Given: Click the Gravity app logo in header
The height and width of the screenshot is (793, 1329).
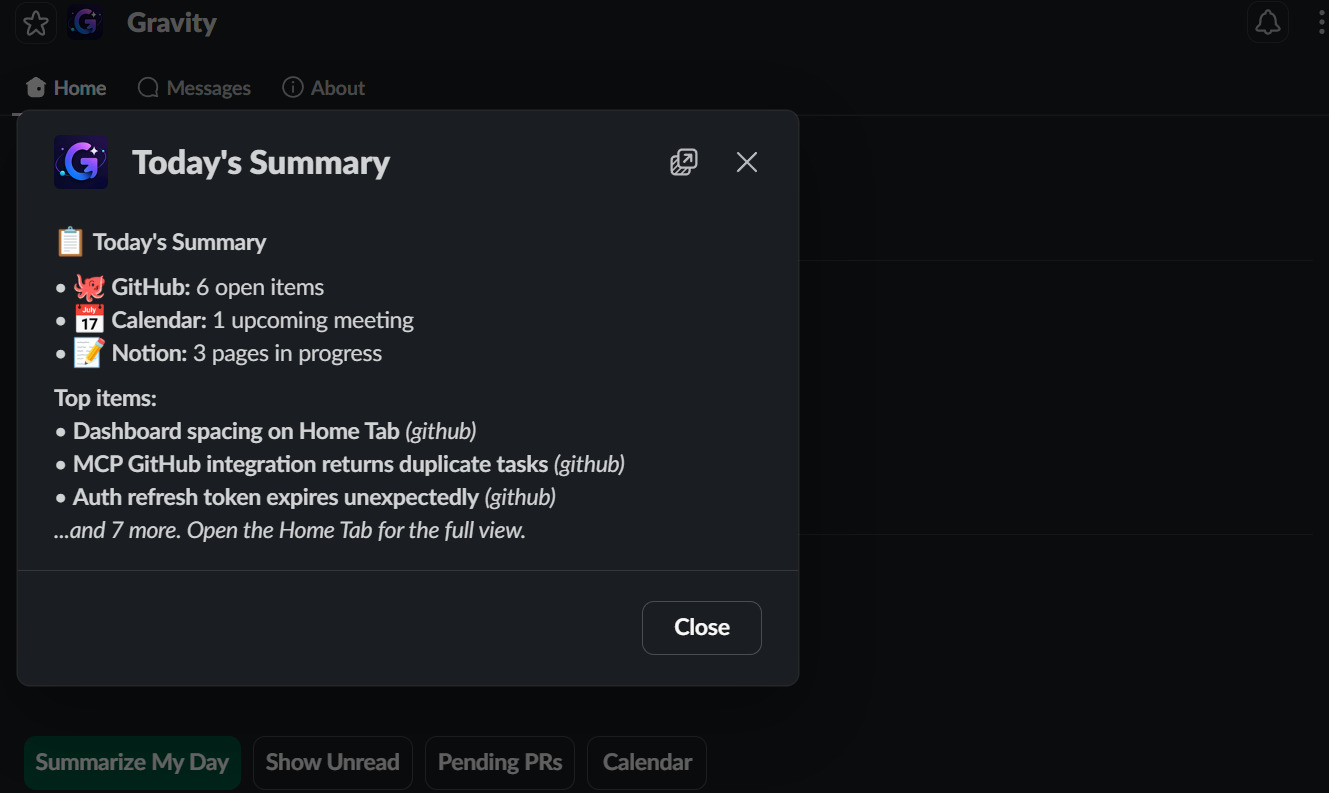Looking at the screenshot, I should tap(86, 23).
